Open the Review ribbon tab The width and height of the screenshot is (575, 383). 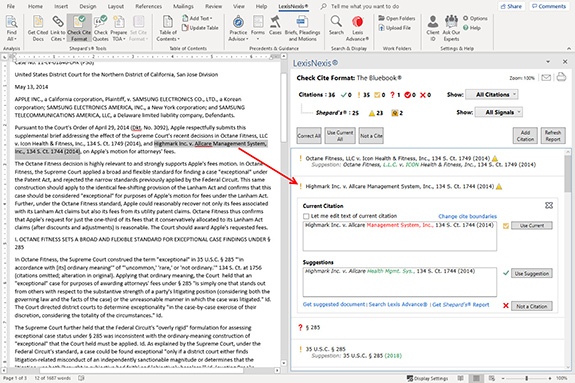213,6
